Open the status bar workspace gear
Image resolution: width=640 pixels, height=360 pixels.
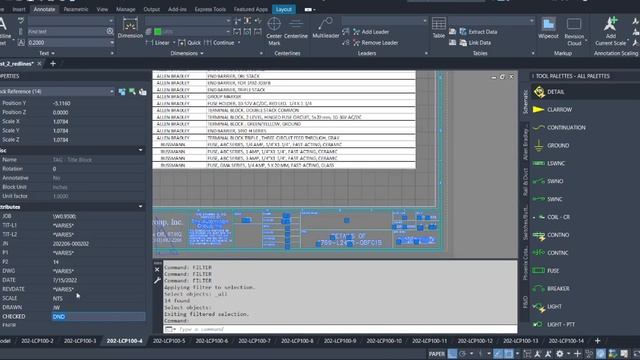(560, 354)
